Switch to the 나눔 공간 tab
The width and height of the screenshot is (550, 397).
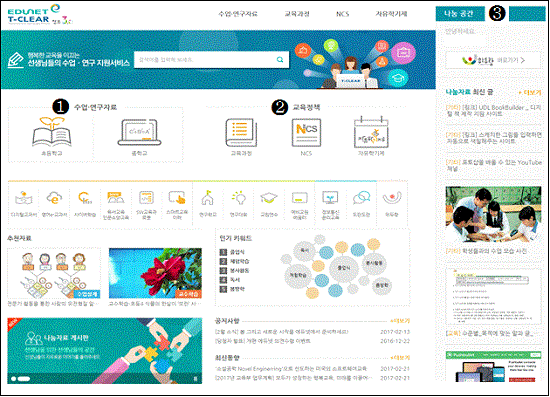pyautogui.click(x=460, y=14)
